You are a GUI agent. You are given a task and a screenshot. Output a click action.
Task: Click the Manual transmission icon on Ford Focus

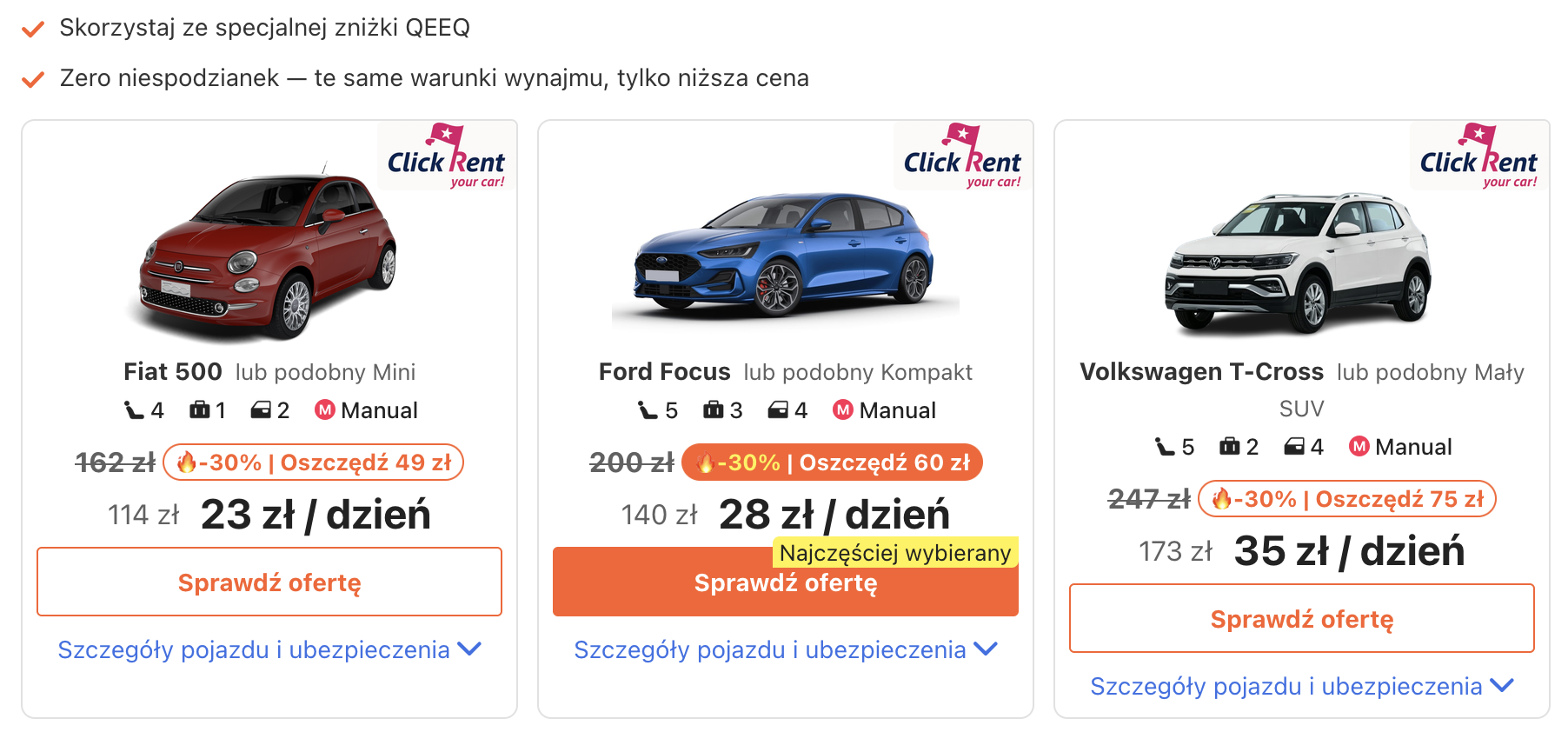tap(842, 410)
